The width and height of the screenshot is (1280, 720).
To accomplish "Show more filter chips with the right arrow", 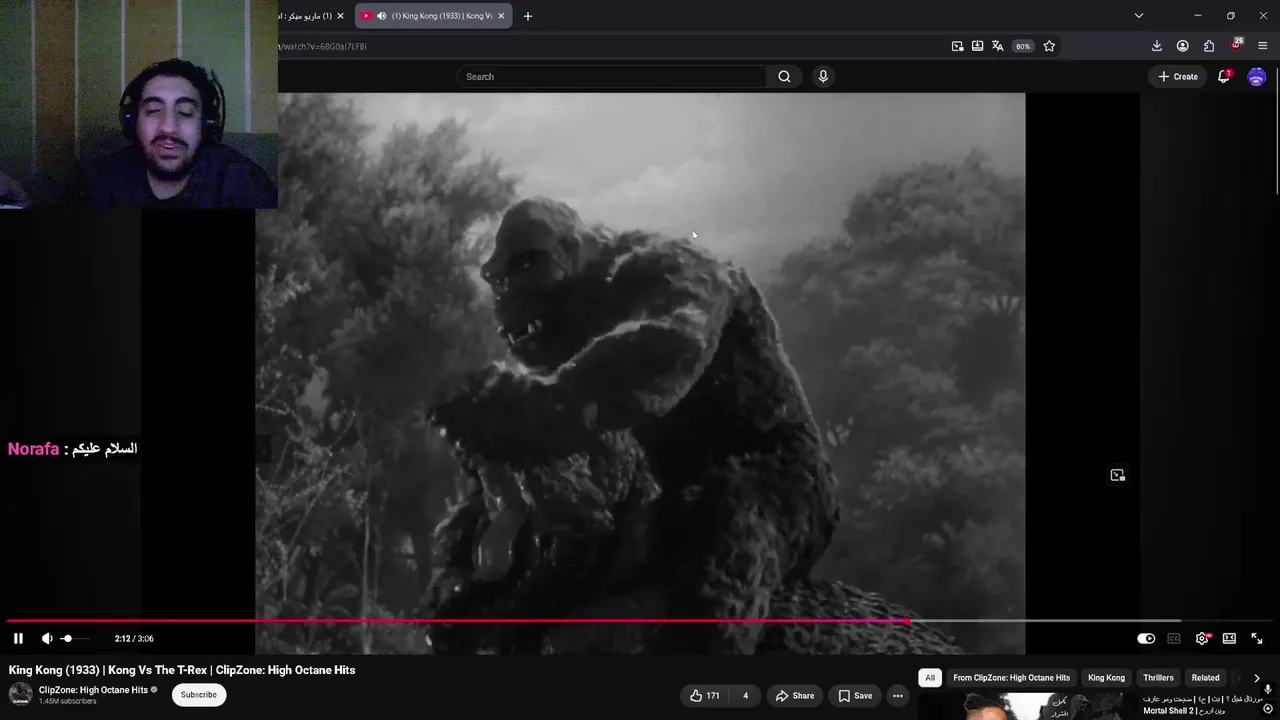I will (1257, 678).
